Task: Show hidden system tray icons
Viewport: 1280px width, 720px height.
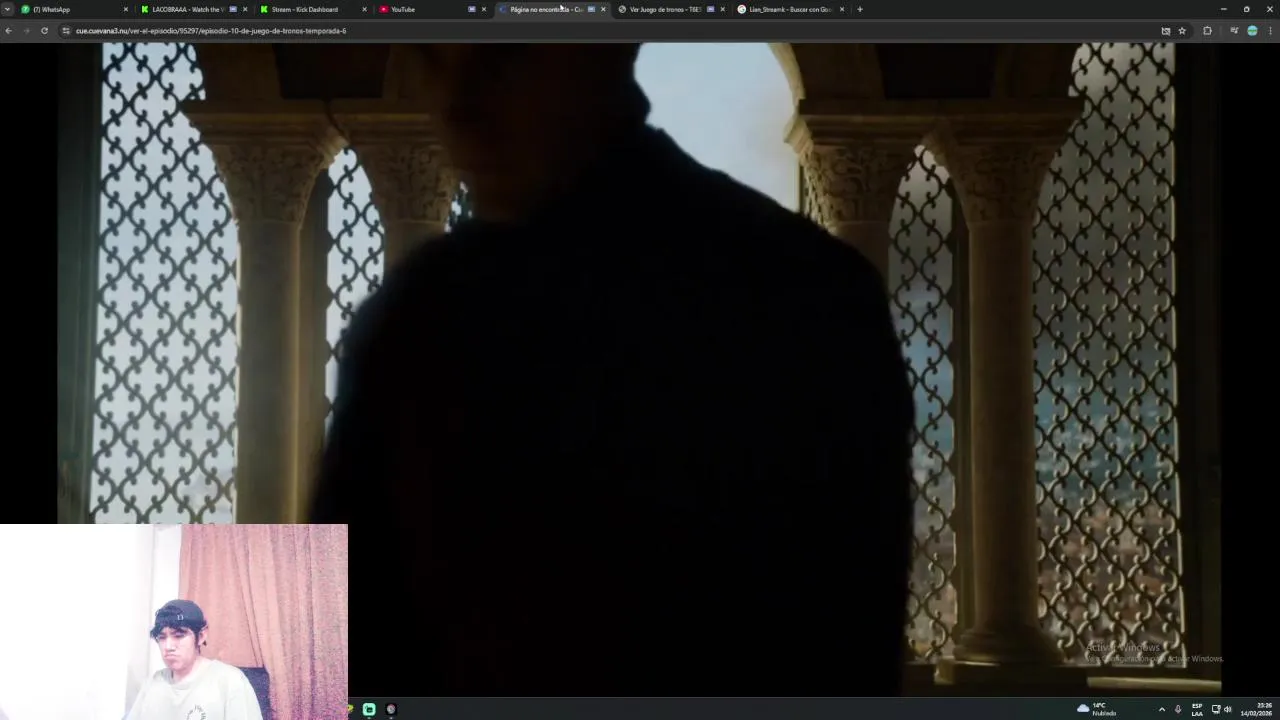Action: [x=1161, y=709]
